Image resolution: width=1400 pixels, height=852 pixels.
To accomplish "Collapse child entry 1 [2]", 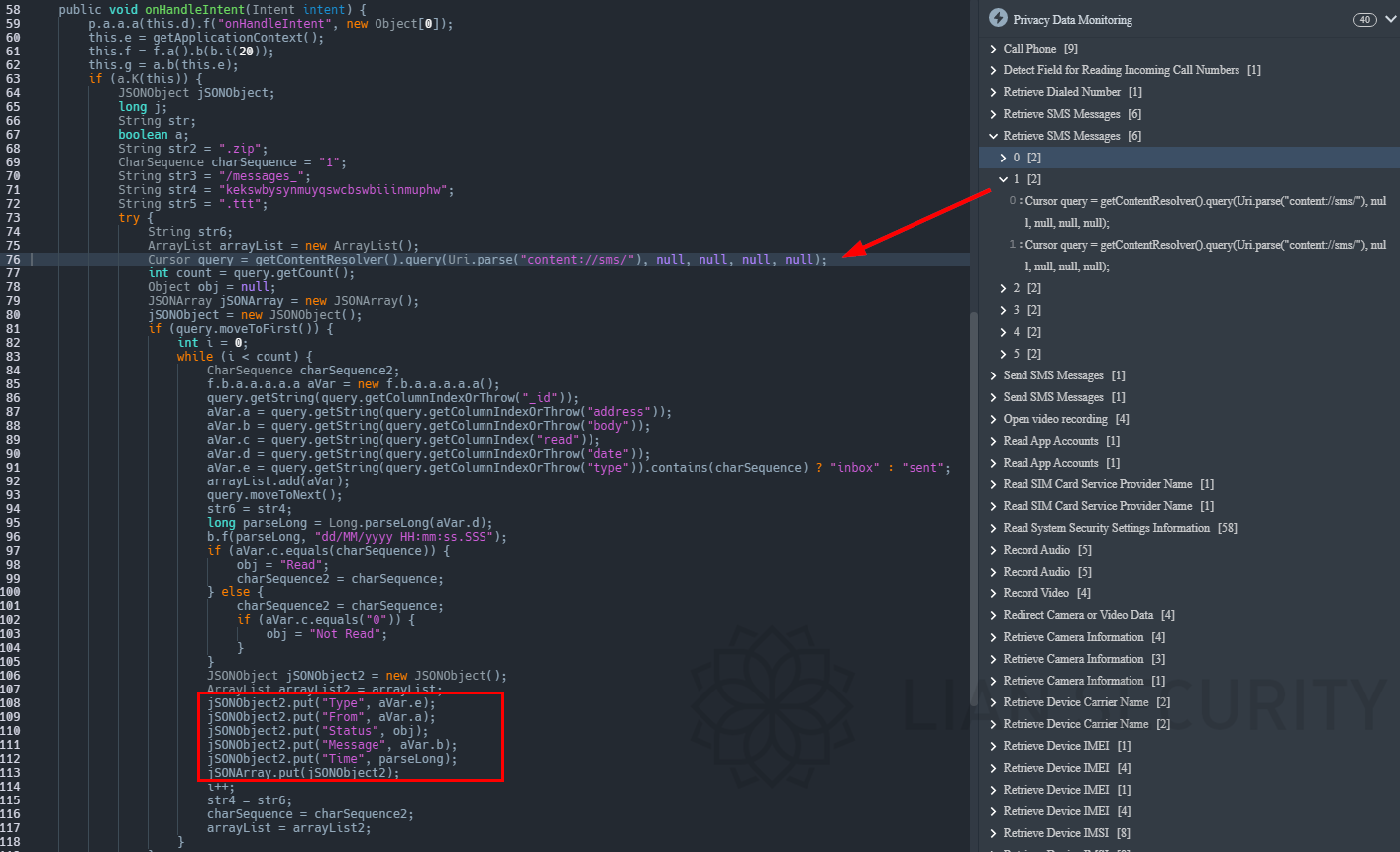I will tap(1004, 179).
